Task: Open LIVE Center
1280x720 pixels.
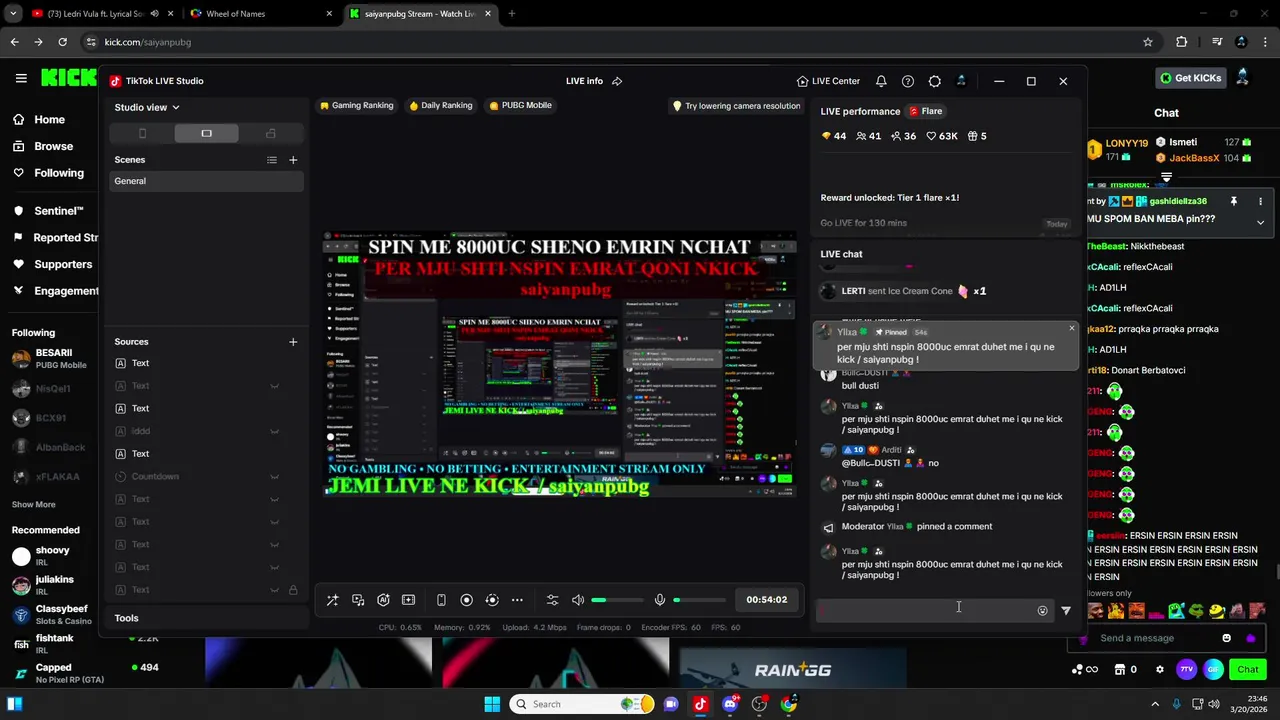Action: coord(828,81)
